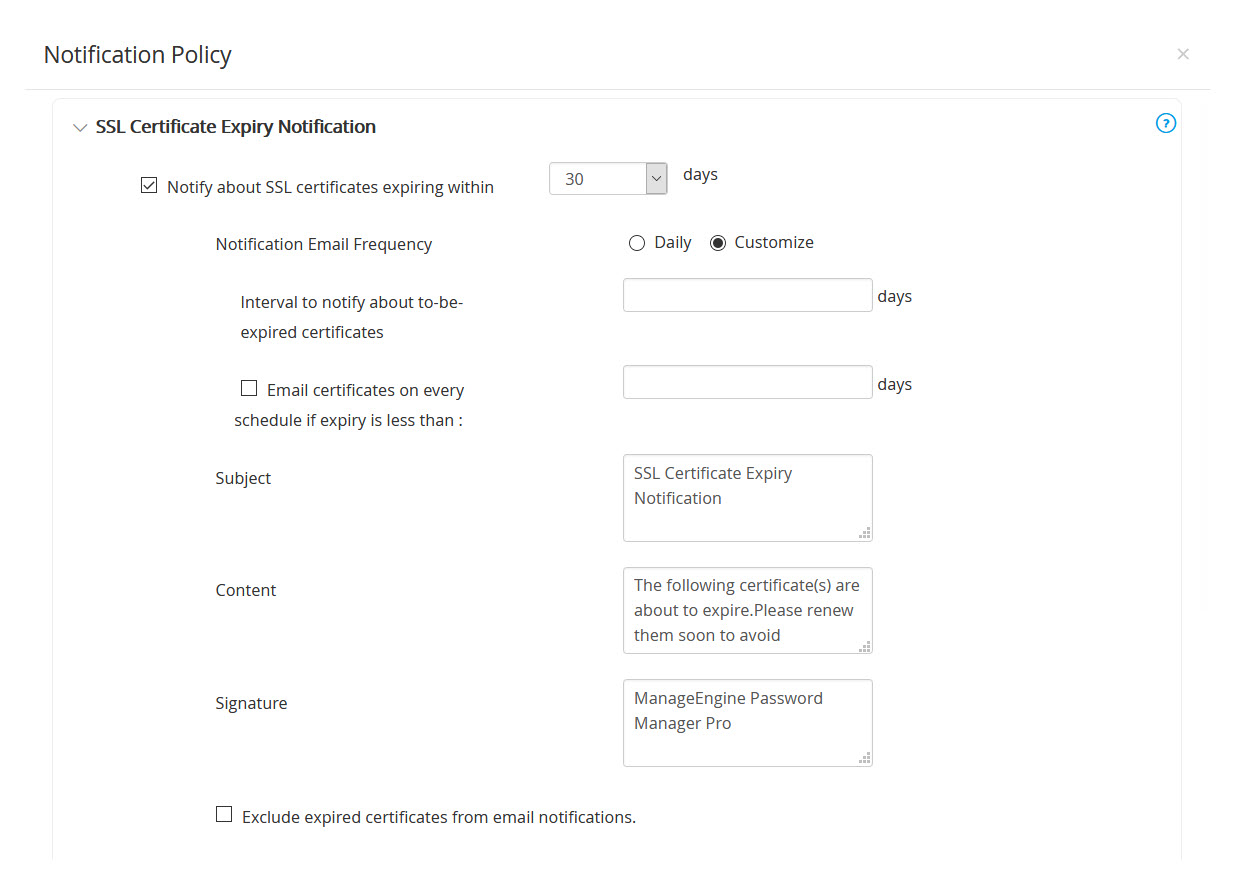
Task: Click the interval to notify days field
Action: click(747, 295)
